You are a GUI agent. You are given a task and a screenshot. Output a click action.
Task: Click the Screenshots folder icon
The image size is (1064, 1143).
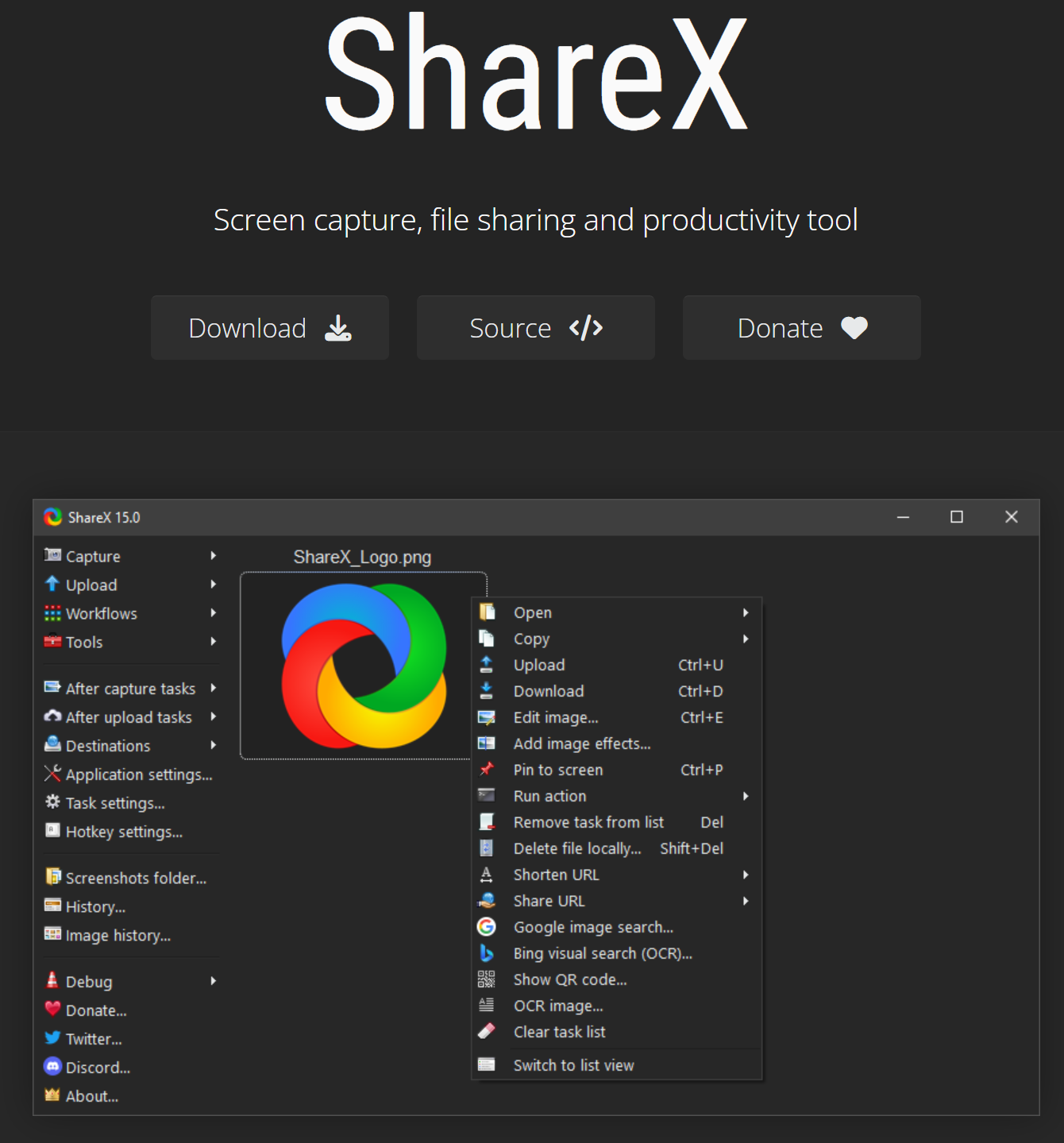coord(52,876)
